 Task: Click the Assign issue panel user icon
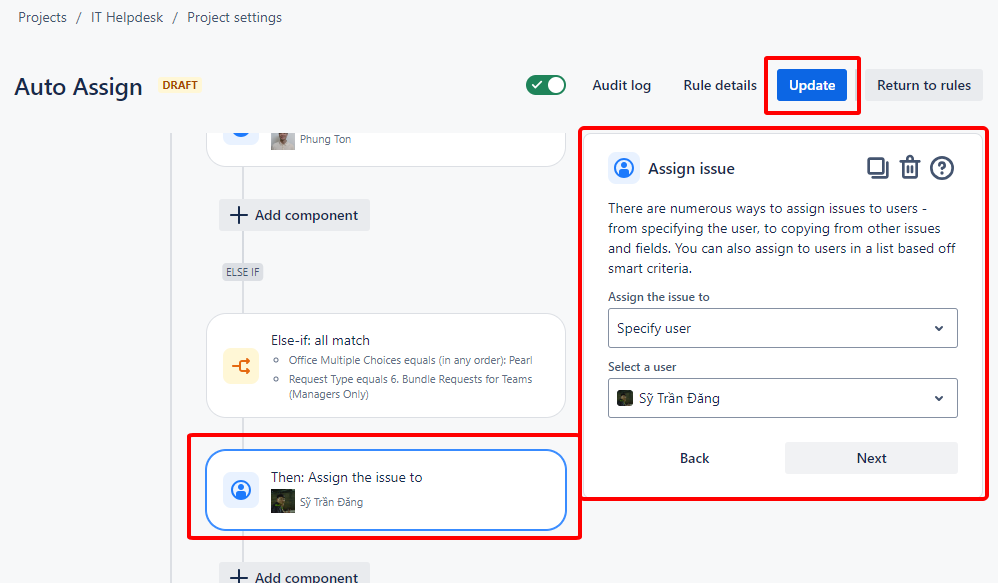click(624, 168)
